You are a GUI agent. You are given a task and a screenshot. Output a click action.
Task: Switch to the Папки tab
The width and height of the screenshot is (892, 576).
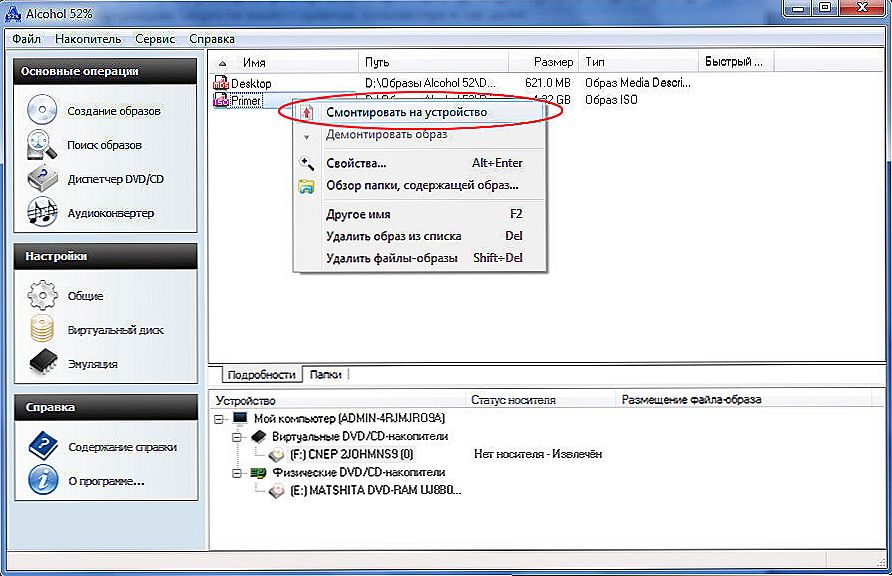(325, 374)
